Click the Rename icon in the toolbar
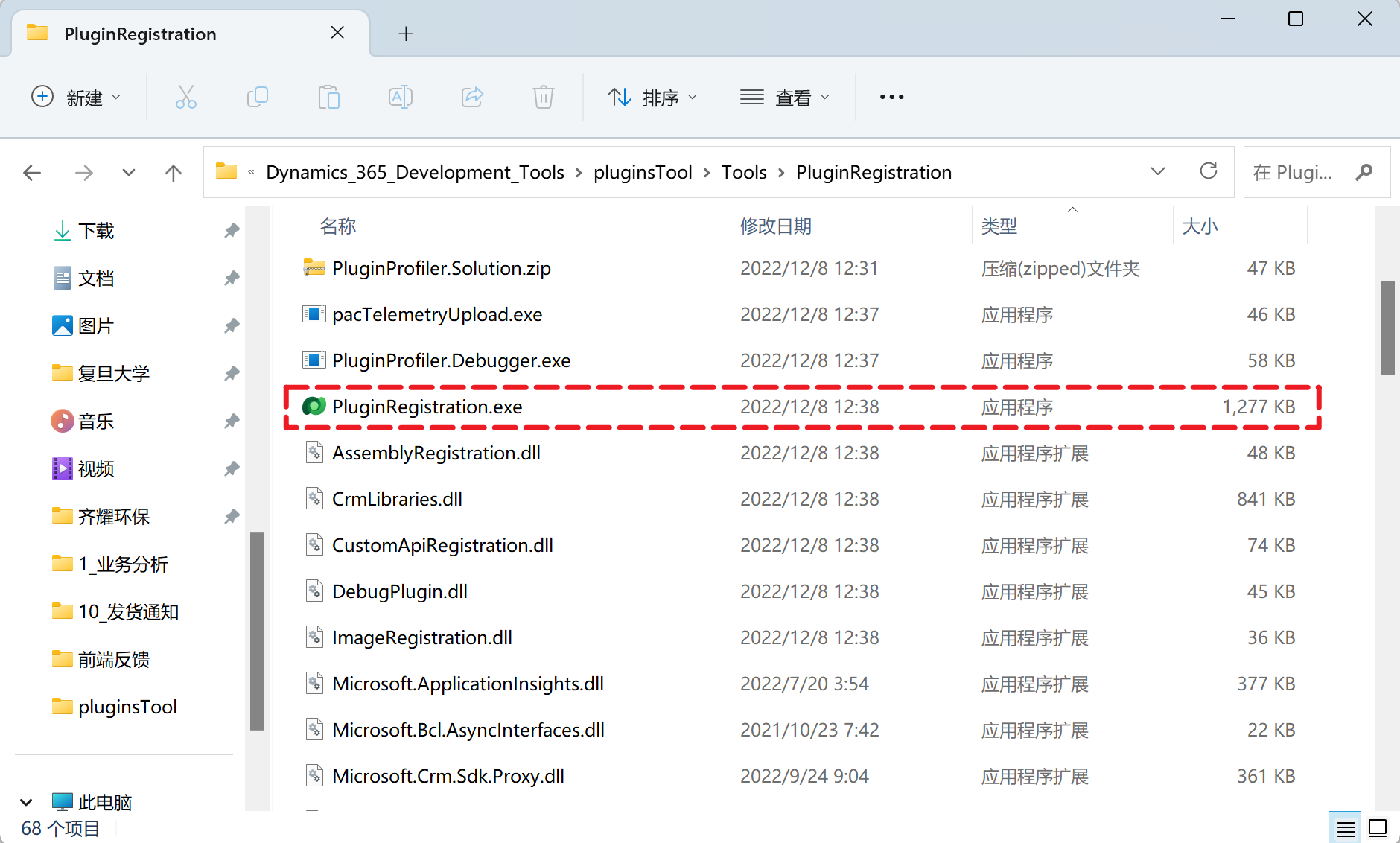This screenshot has height=843, width=1400. (400, 97)
